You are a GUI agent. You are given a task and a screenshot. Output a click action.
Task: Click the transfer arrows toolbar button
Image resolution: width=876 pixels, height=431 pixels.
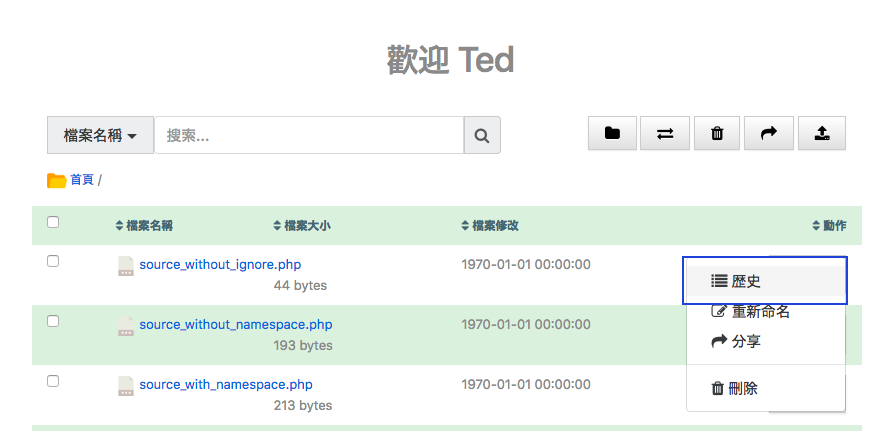click(x=665, y=133)
